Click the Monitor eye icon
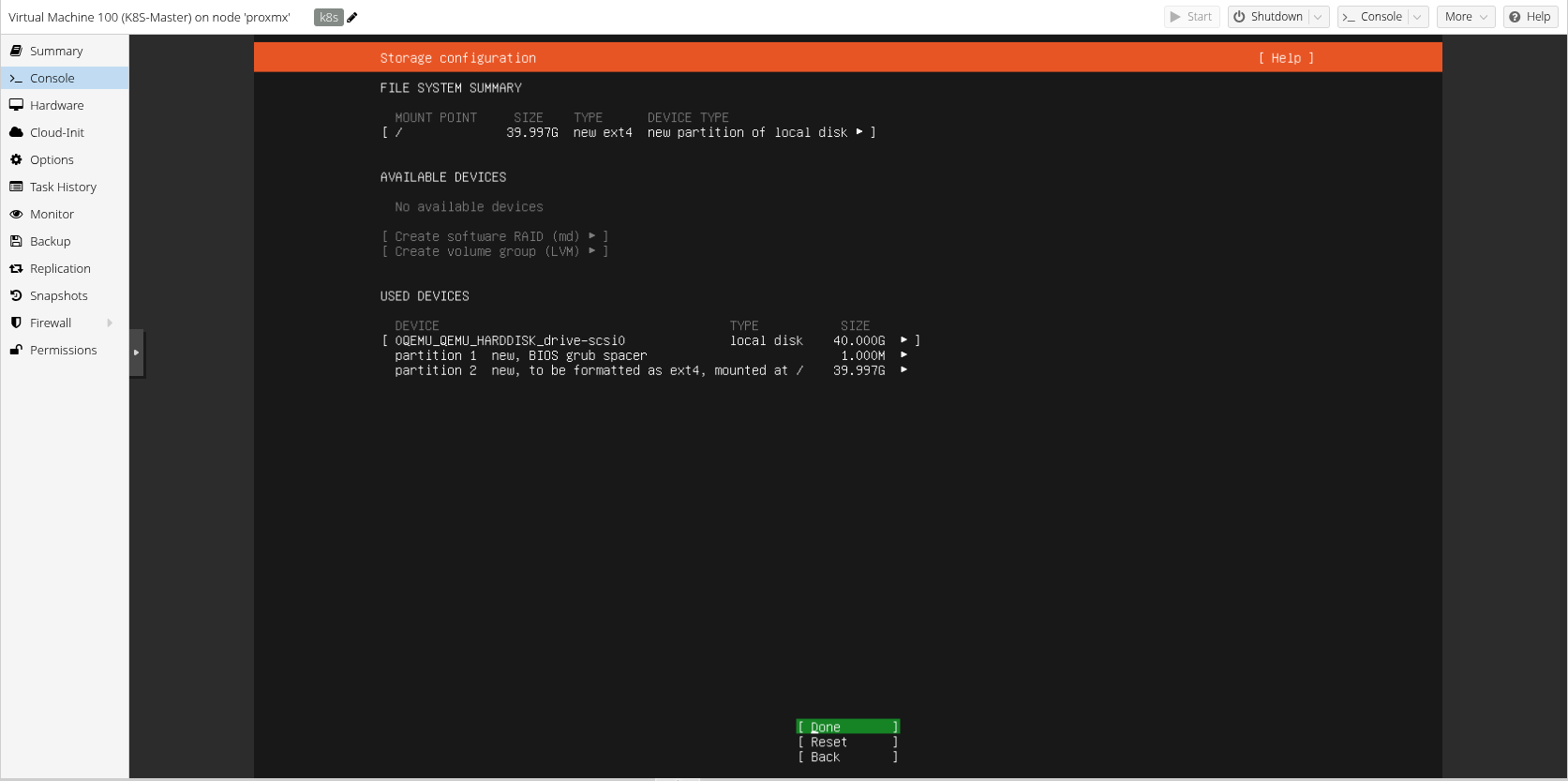The width and height of the screenshot is (1568, 781). coord(16,214)
